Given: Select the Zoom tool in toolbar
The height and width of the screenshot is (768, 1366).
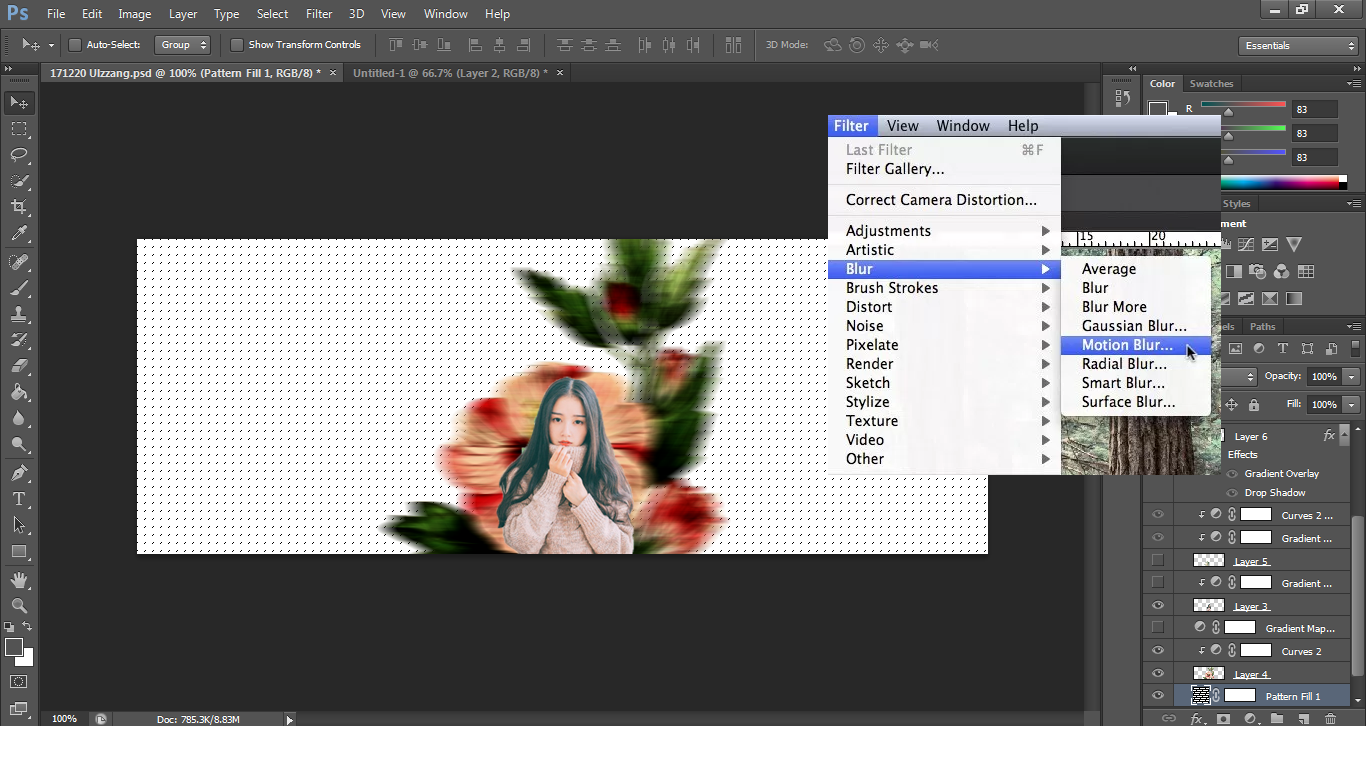Looking at the screenshot, I should pos(19,606).
